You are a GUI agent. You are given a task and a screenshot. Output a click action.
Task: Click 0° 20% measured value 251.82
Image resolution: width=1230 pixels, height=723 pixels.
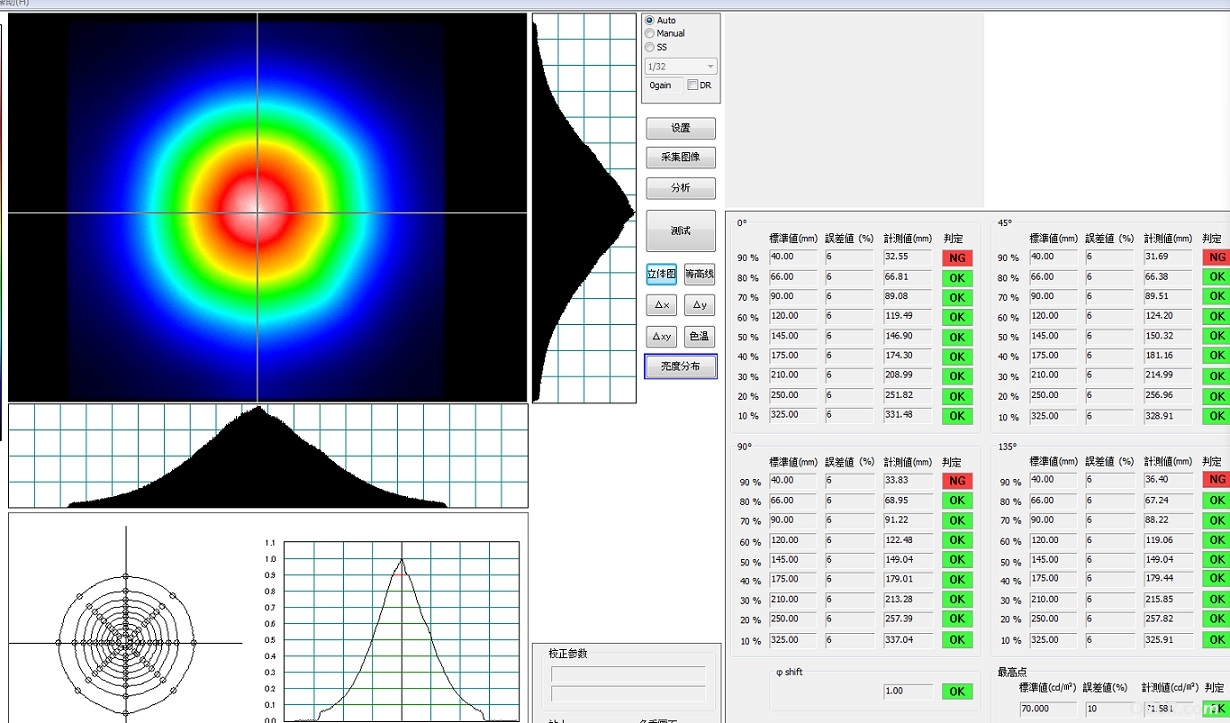[x=908, y=395]
